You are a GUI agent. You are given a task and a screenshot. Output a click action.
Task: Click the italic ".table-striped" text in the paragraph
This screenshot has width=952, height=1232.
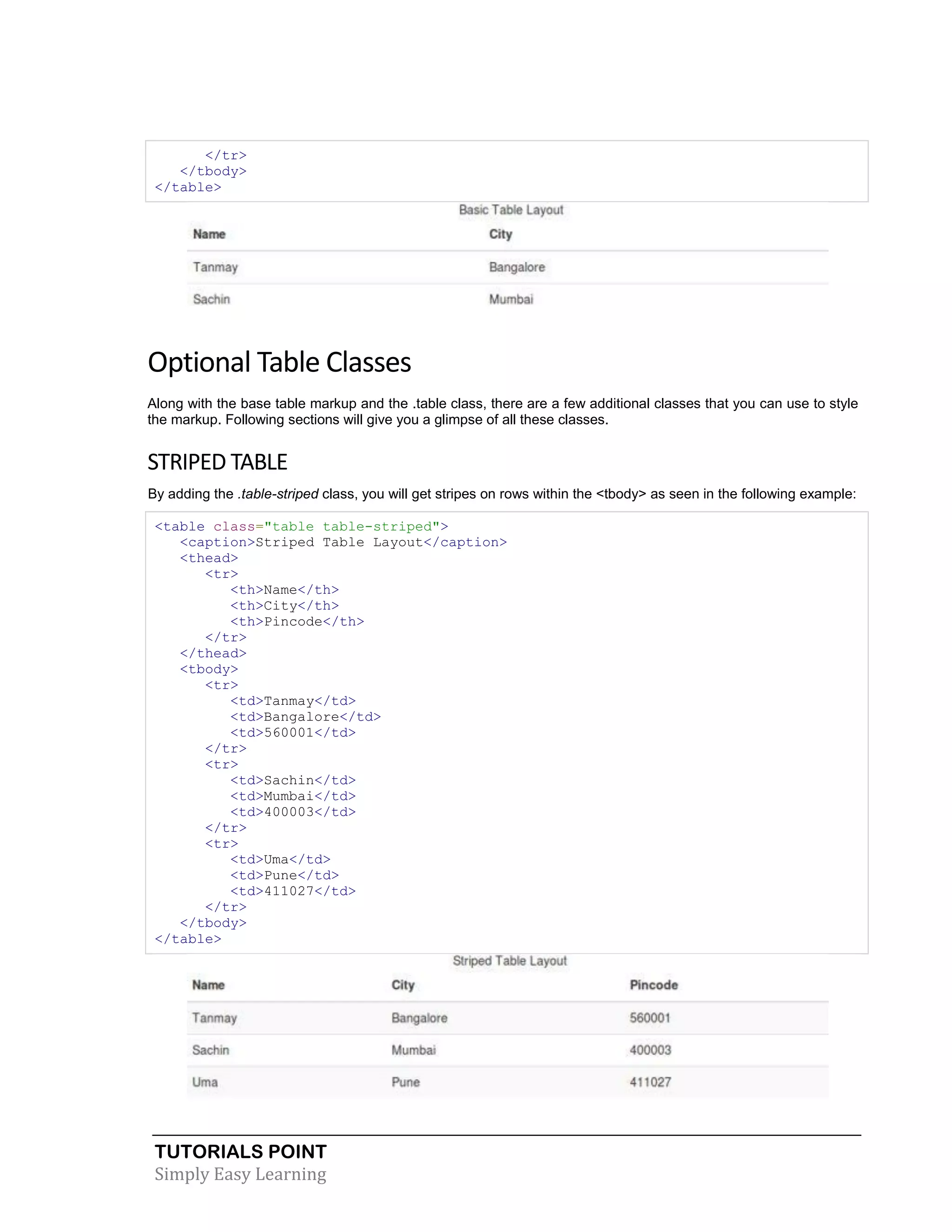coord(278,494)
